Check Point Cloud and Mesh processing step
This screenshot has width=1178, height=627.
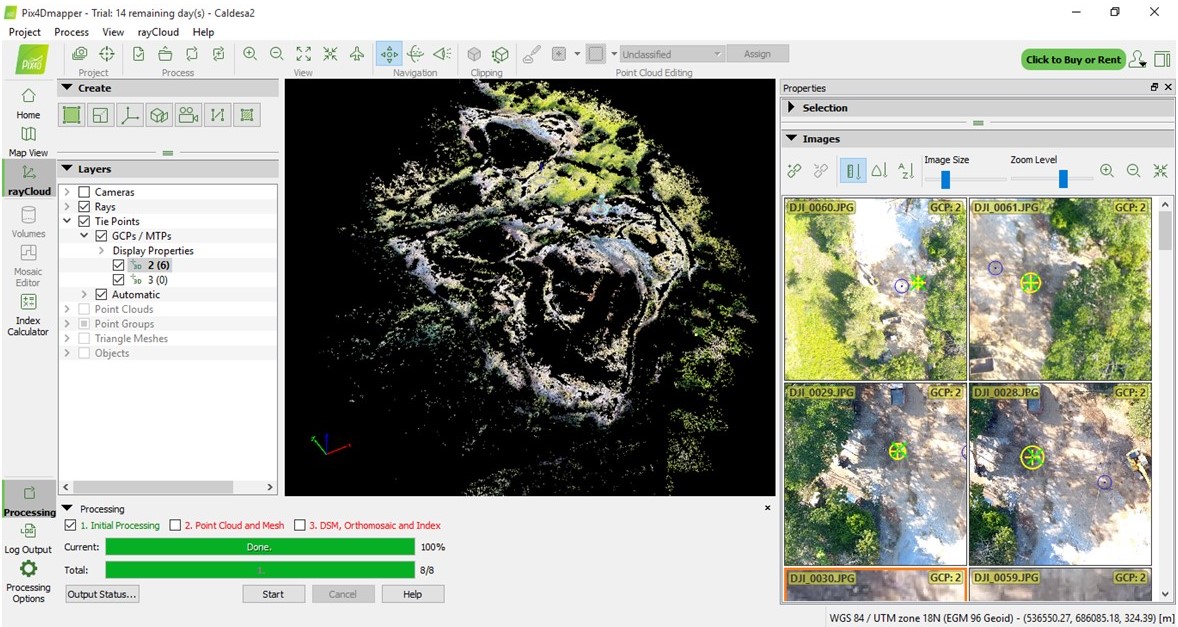[x=175, y=526]
